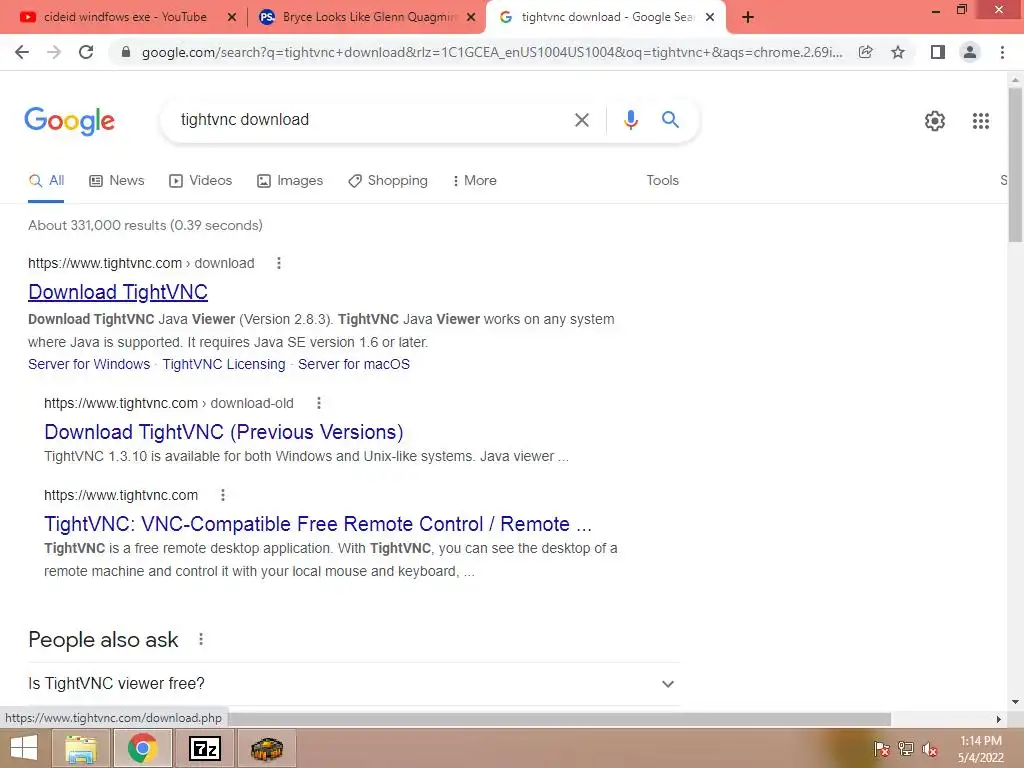This screenshot has width=1024, height=768.
Task: Open the TightVNC Licensing sitelink
Action: click(224, 364)
